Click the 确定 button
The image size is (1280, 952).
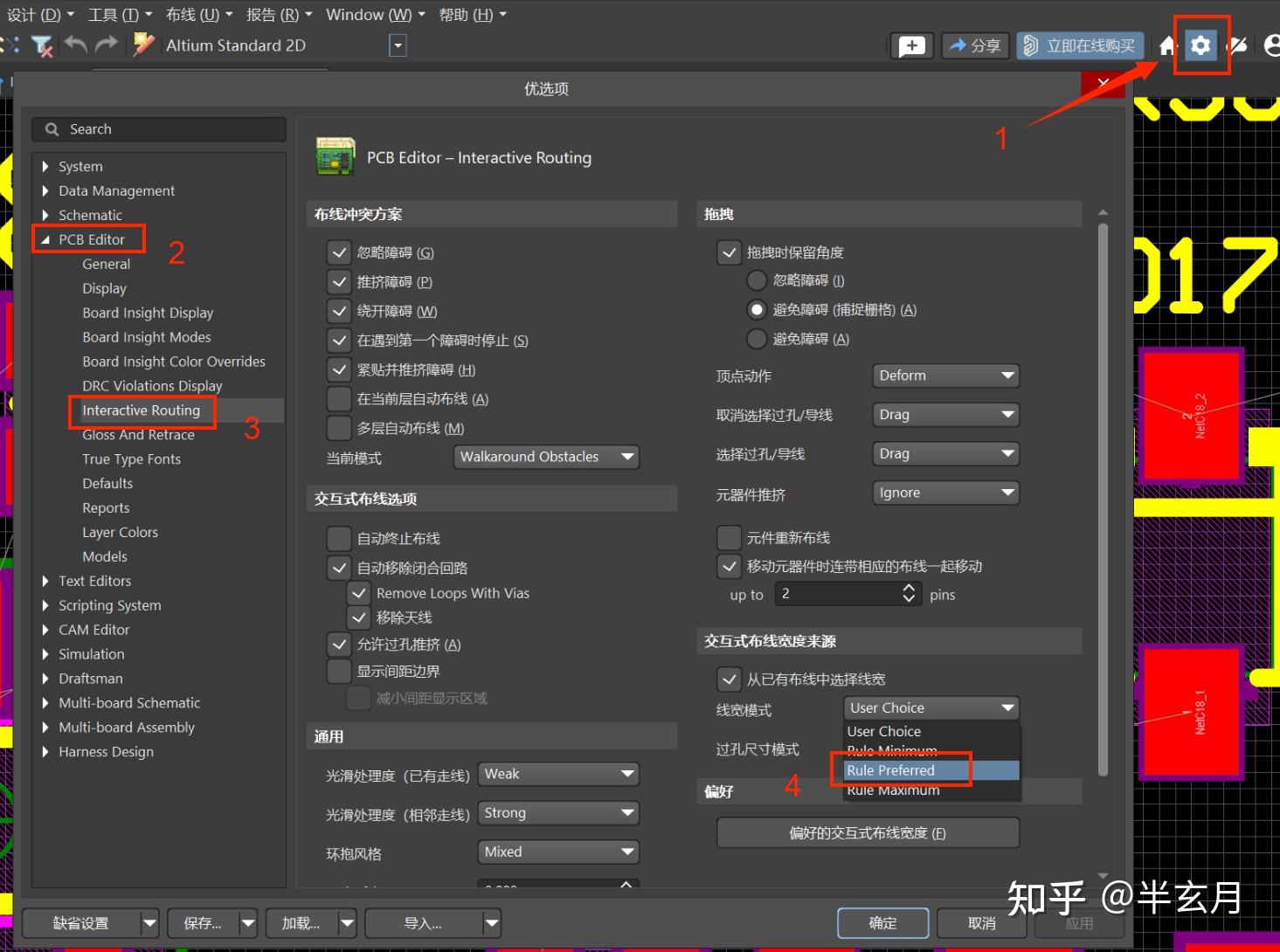tap(882, 923)
